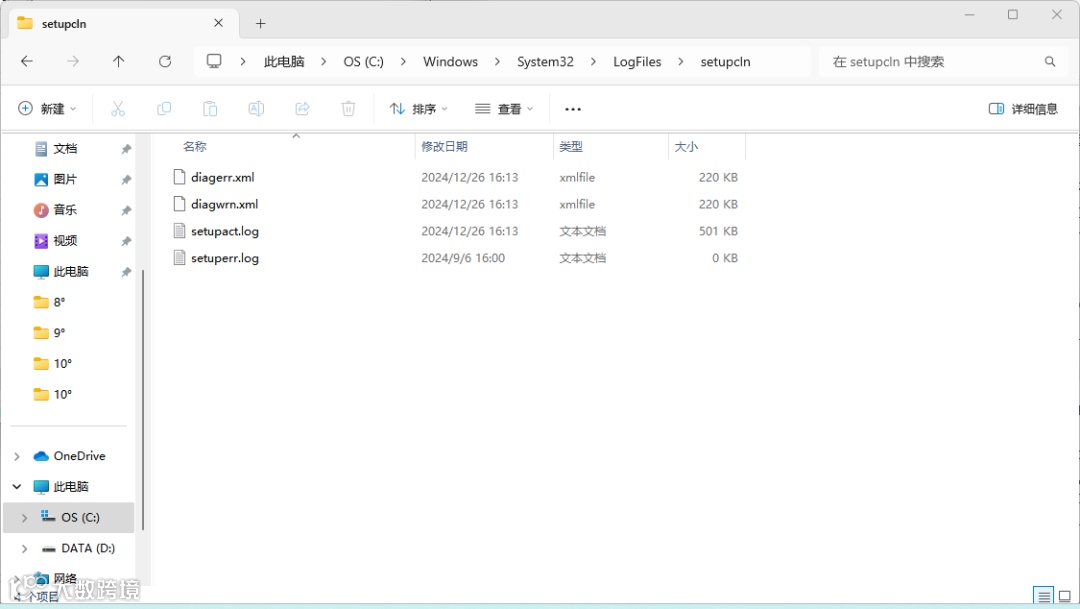Click the setupact.log file icon
The image size is (1080, 609).
[x=179, y=231]
